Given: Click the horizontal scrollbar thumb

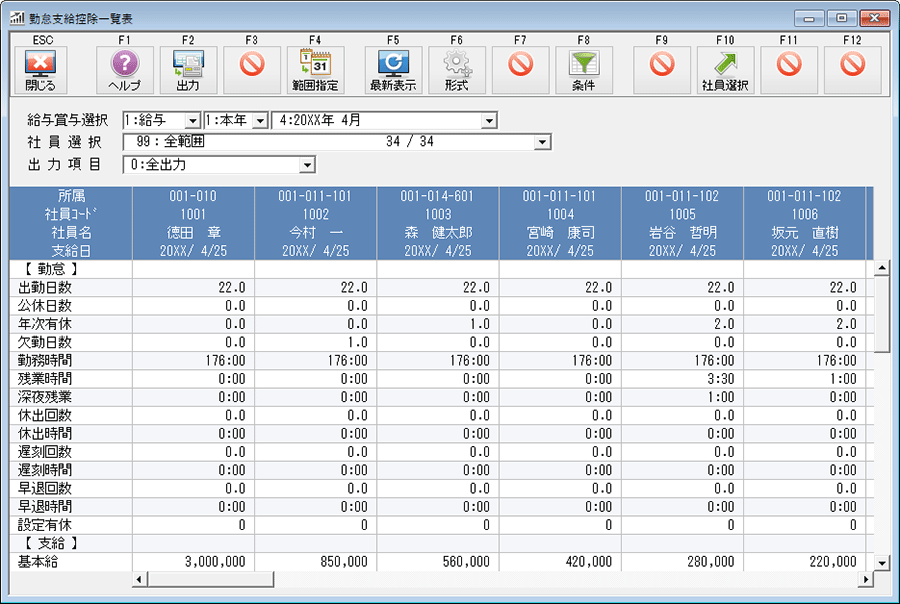Looking at the screenshot, I should (210, 579).
